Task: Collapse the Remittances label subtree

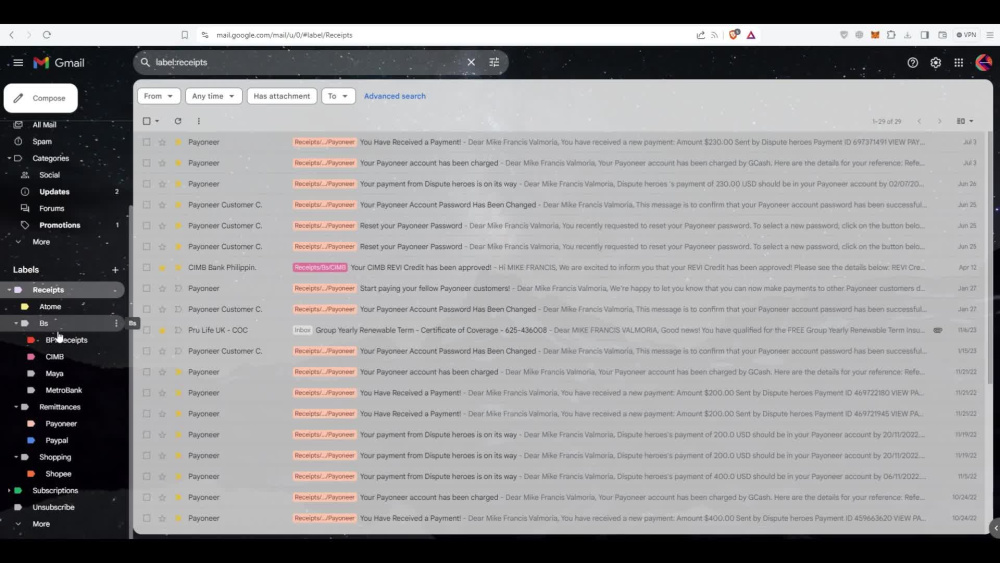Action: 16,407
